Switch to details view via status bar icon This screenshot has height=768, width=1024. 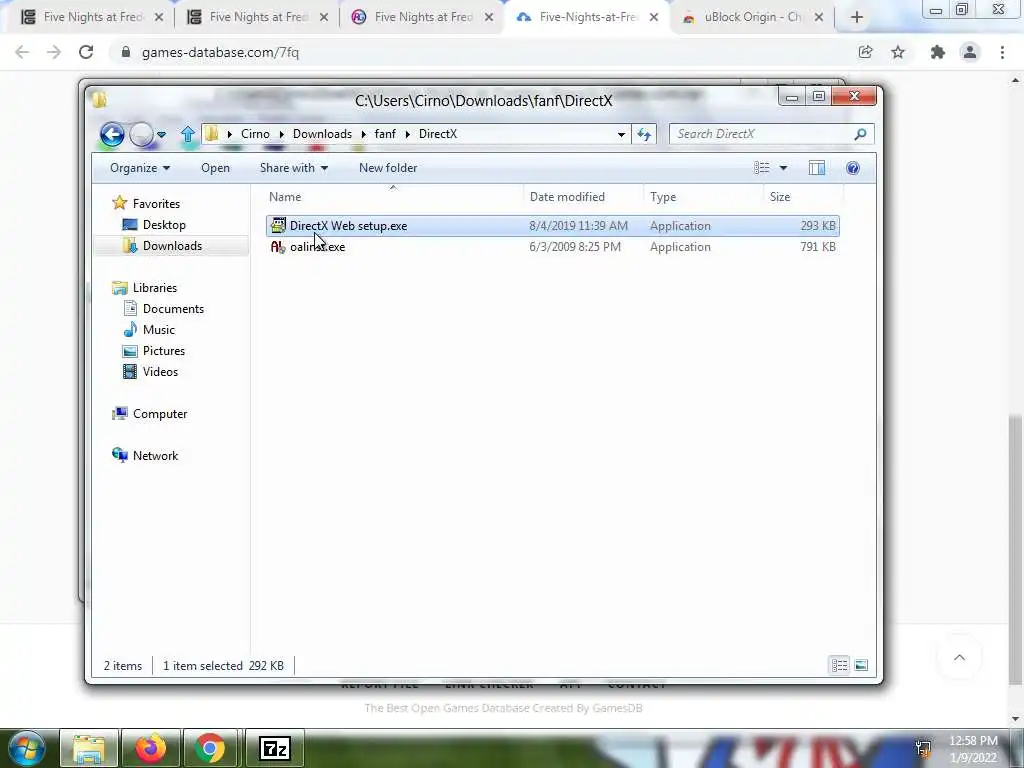839,665
